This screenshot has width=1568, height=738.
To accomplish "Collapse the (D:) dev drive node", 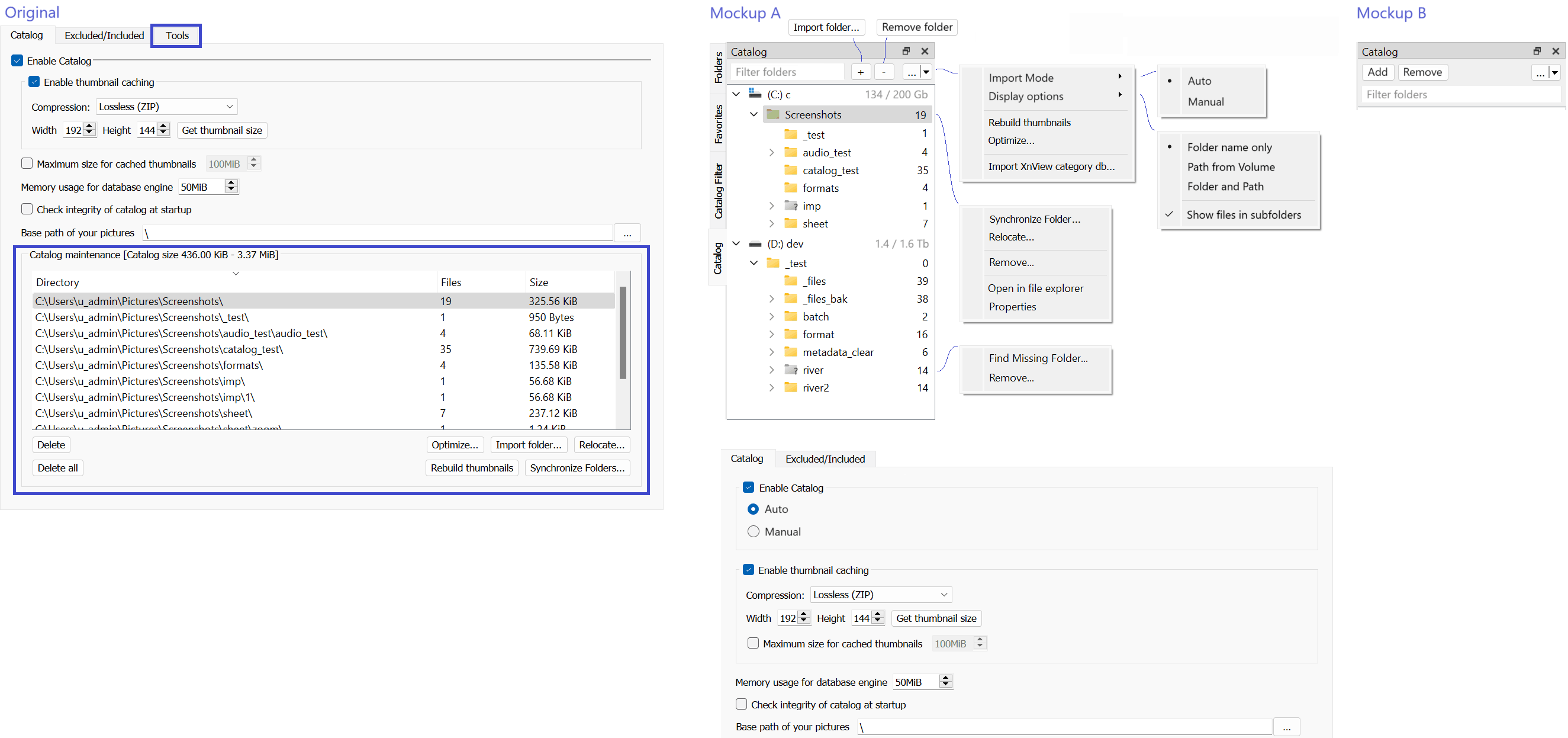I will [736, 243].
